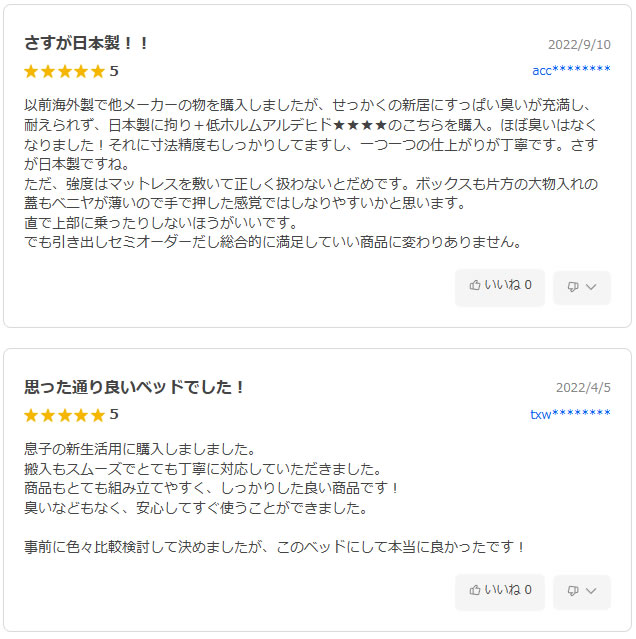Click thumbs-up icon on 思った通り良いベッド review

[x=475, y=592]
